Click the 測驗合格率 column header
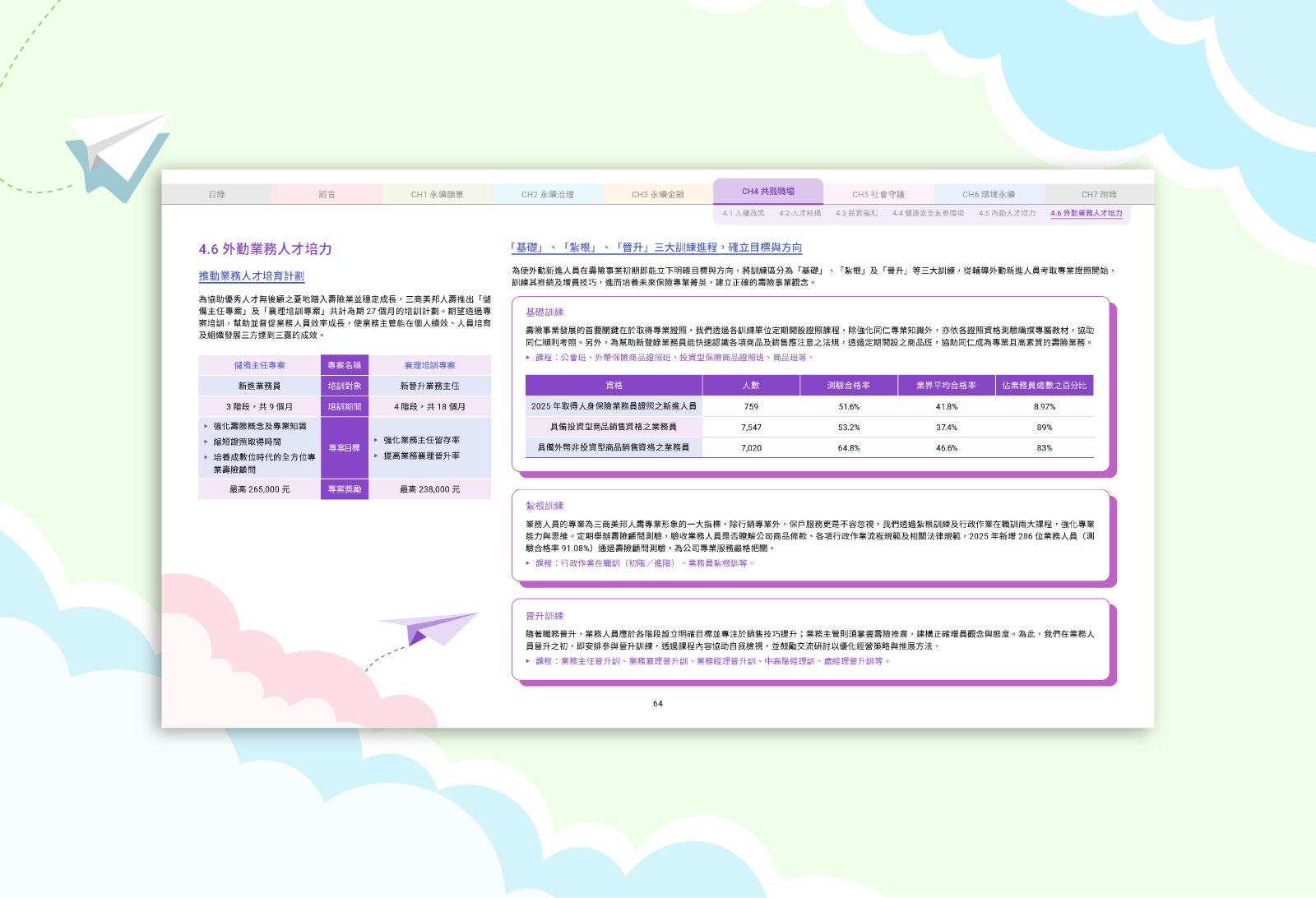Image resolution: width=1316 pixels, height=898 pixels. tap(849, 385)
